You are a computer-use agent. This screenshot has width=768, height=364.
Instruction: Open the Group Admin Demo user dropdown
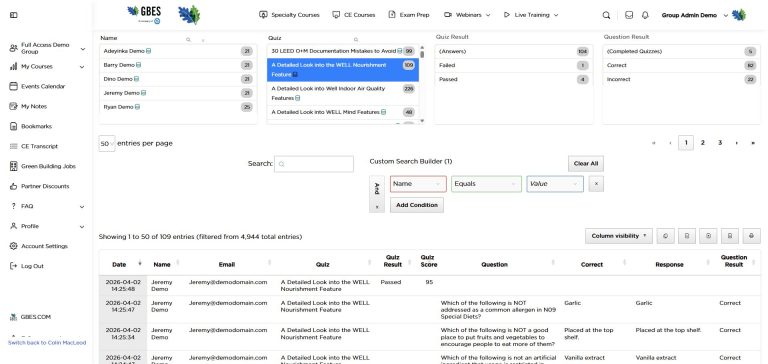[695, 15]
